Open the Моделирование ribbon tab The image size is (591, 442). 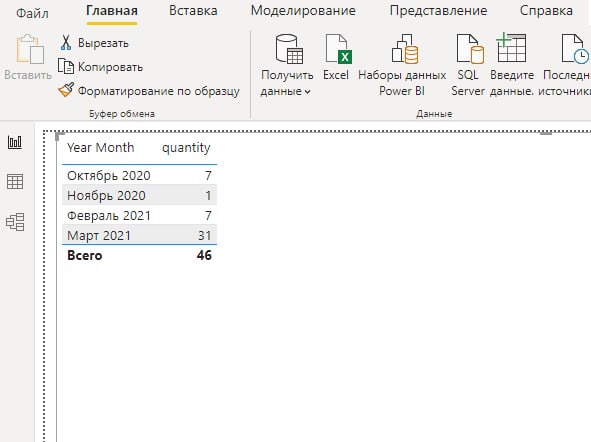[303, 11]
